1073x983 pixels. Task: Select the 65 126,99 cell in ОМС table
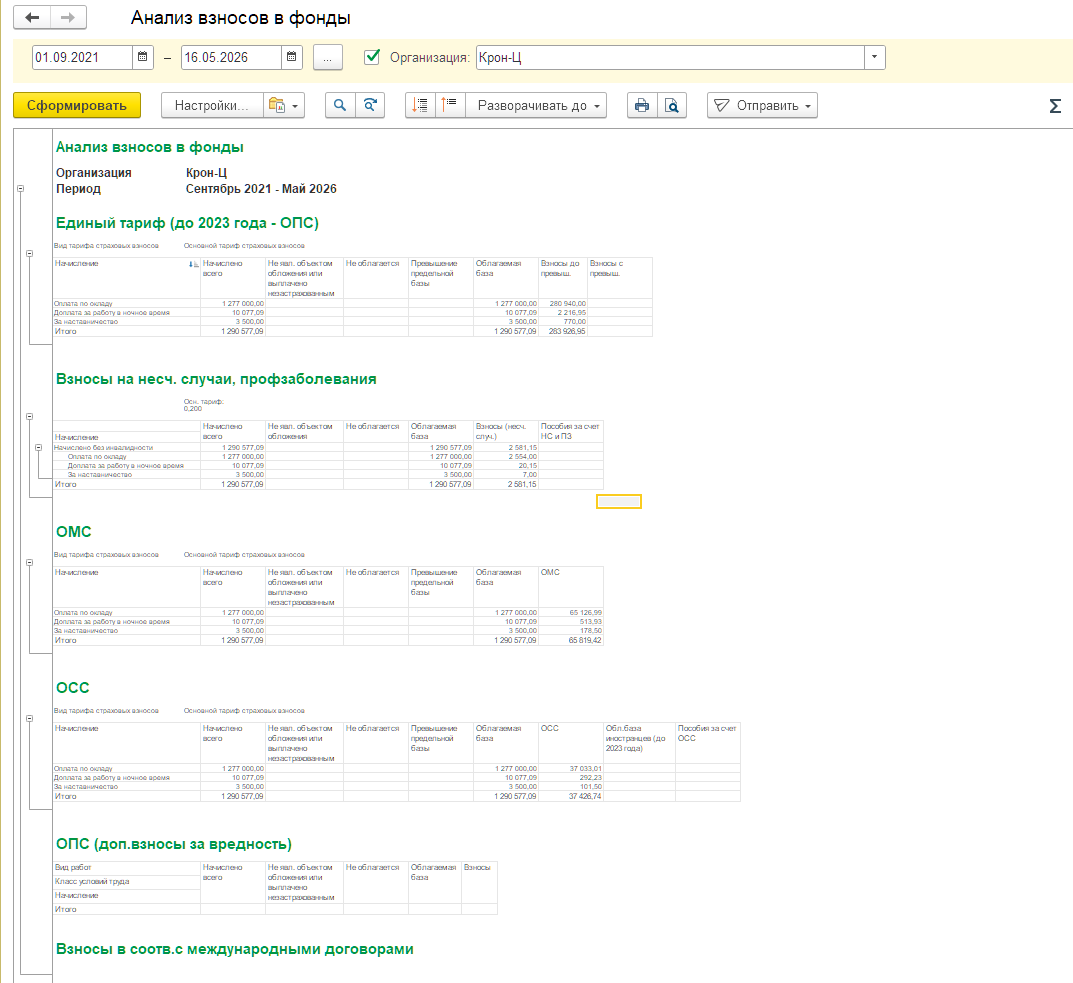[x=571, y=613]
